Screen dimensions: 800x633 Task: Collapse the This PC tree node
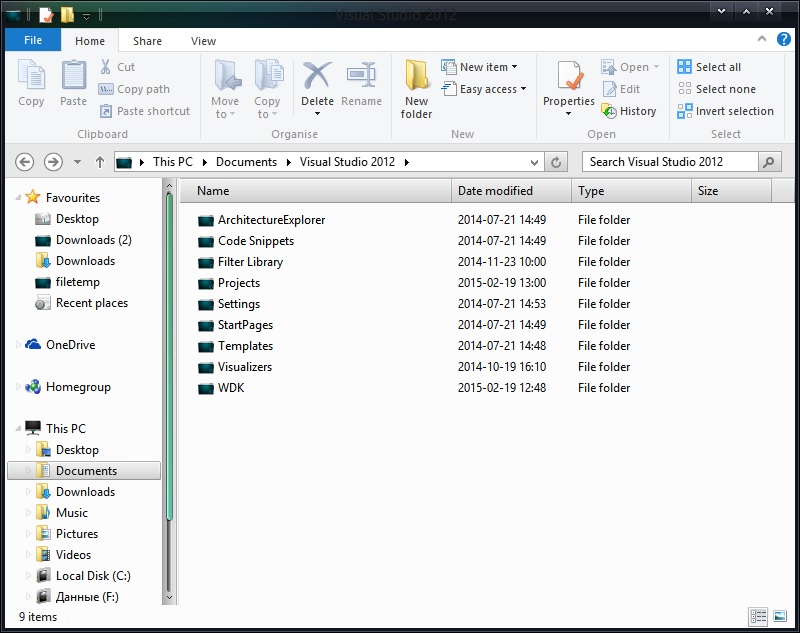tap(18, 429)
